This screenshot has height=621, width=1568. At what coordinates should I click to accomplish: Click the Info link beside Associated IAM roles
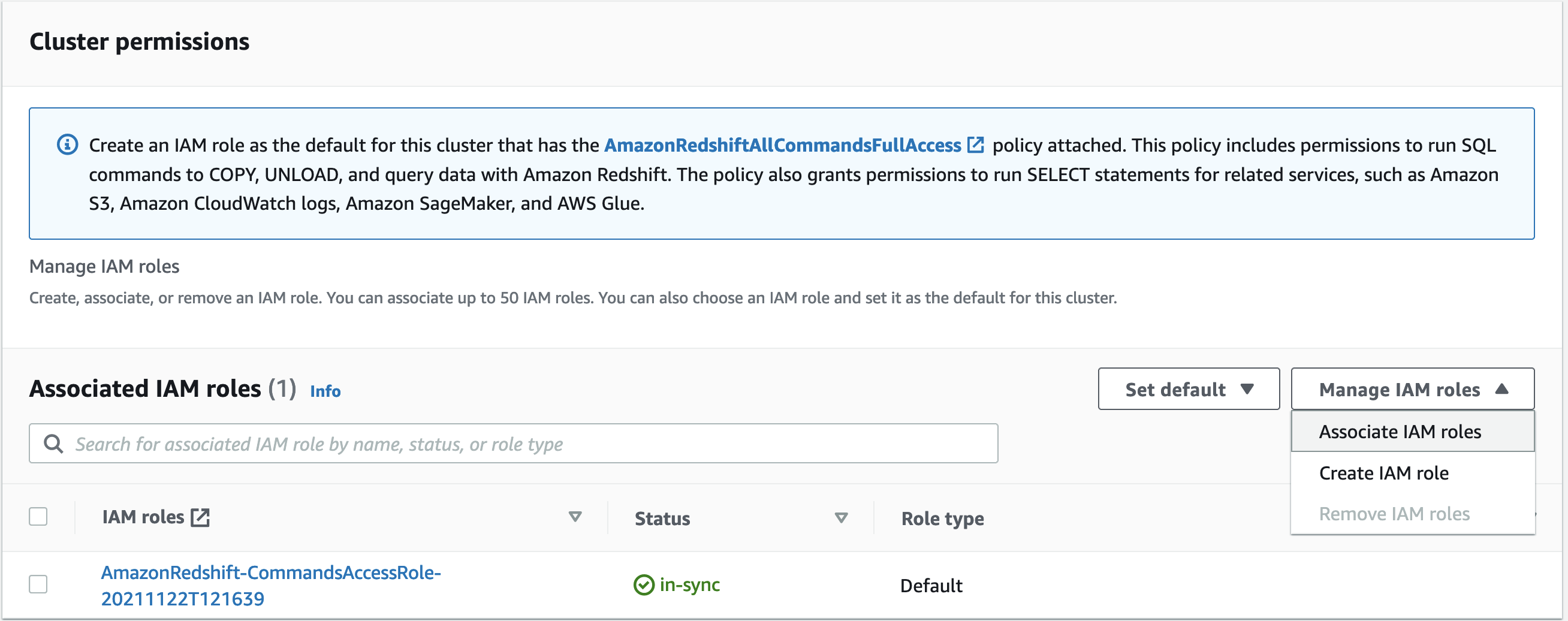pyautogui.click(x=325, y=391)
